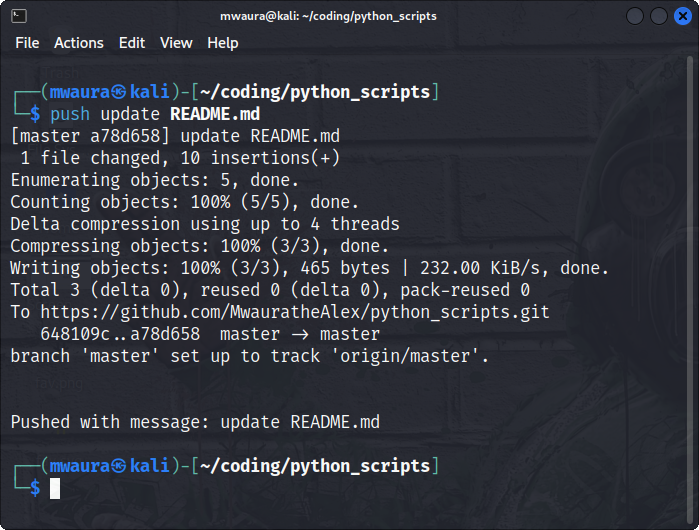The image size is (699, 530).
Task: Click the Kali symbol in the top prompt
Action: tap(119, 92)
